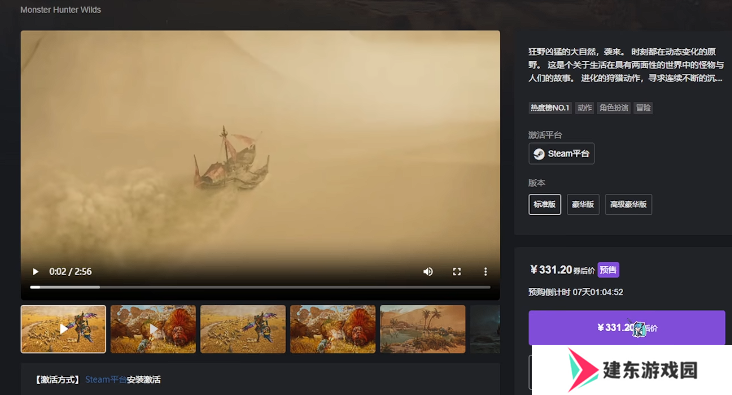Enter fullscreen mode for the video
The height and width of the screenshot is (395, 732).
[457, 272]
